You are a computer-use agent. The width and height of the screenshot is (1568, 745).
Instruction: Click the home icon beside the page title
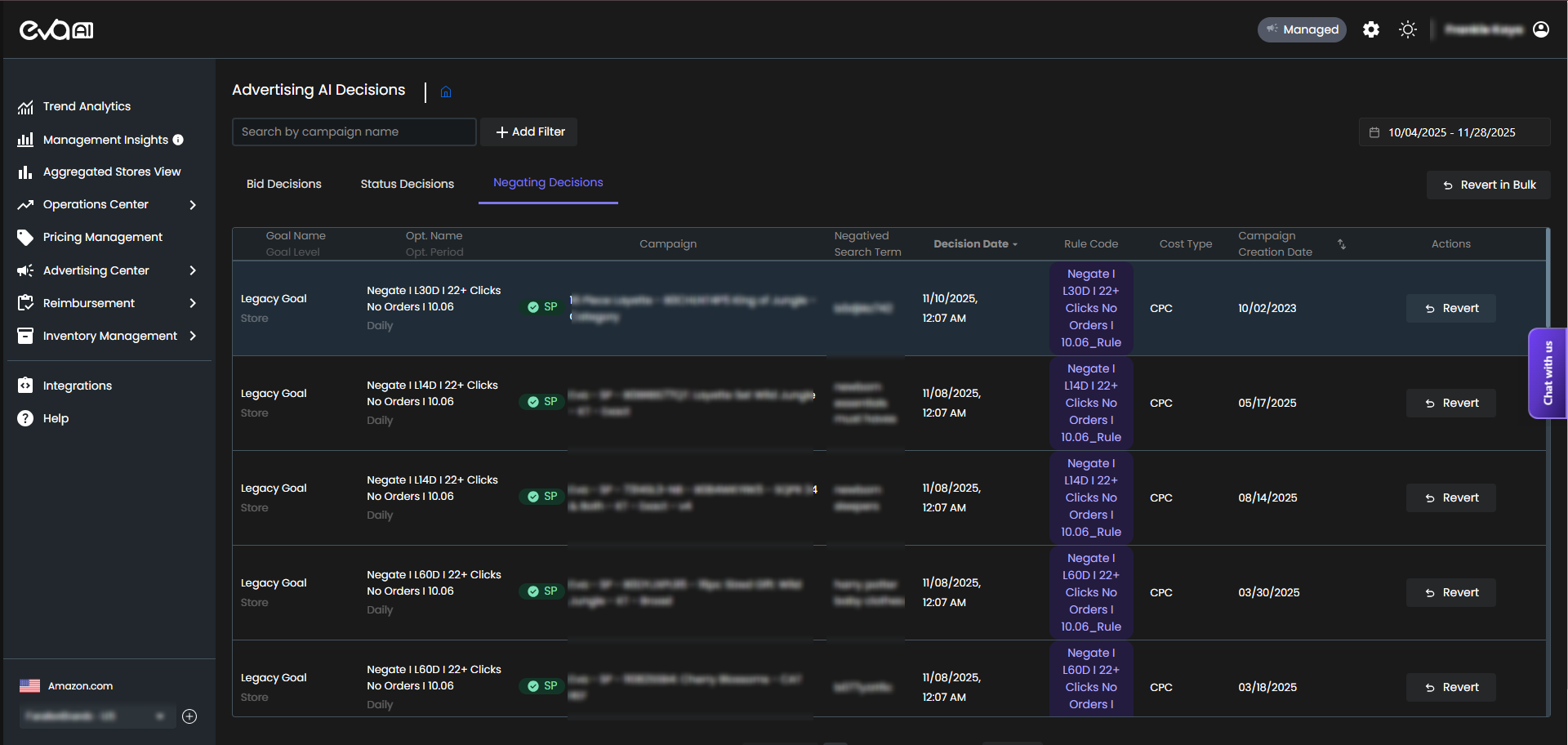point(446,91)
